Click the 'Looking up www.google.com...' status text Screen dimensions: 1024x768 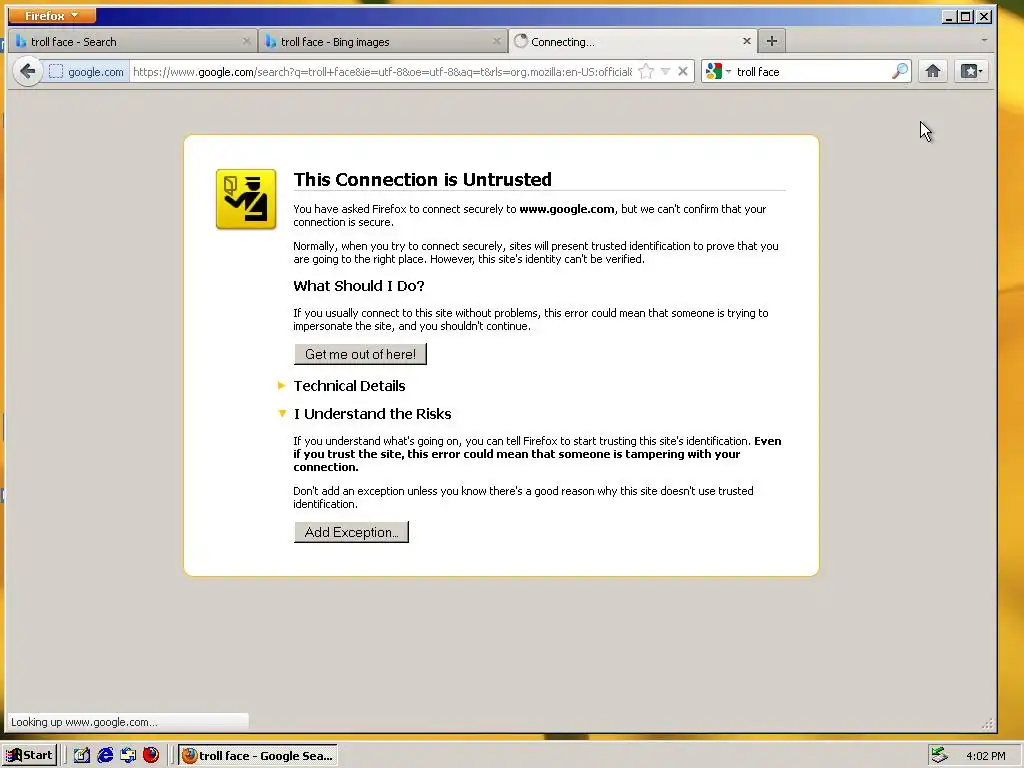click(x=84, y=722)
